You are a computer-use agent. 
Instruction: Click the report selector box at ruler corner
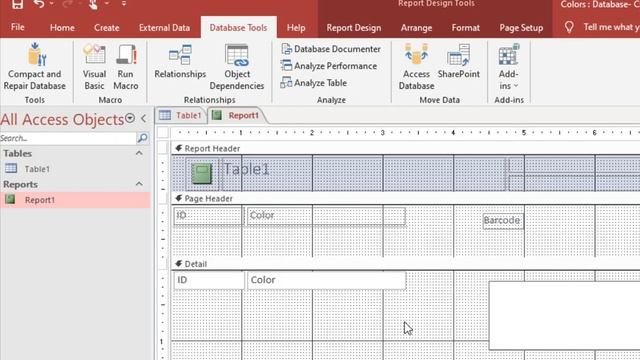(x=163, y=133)
